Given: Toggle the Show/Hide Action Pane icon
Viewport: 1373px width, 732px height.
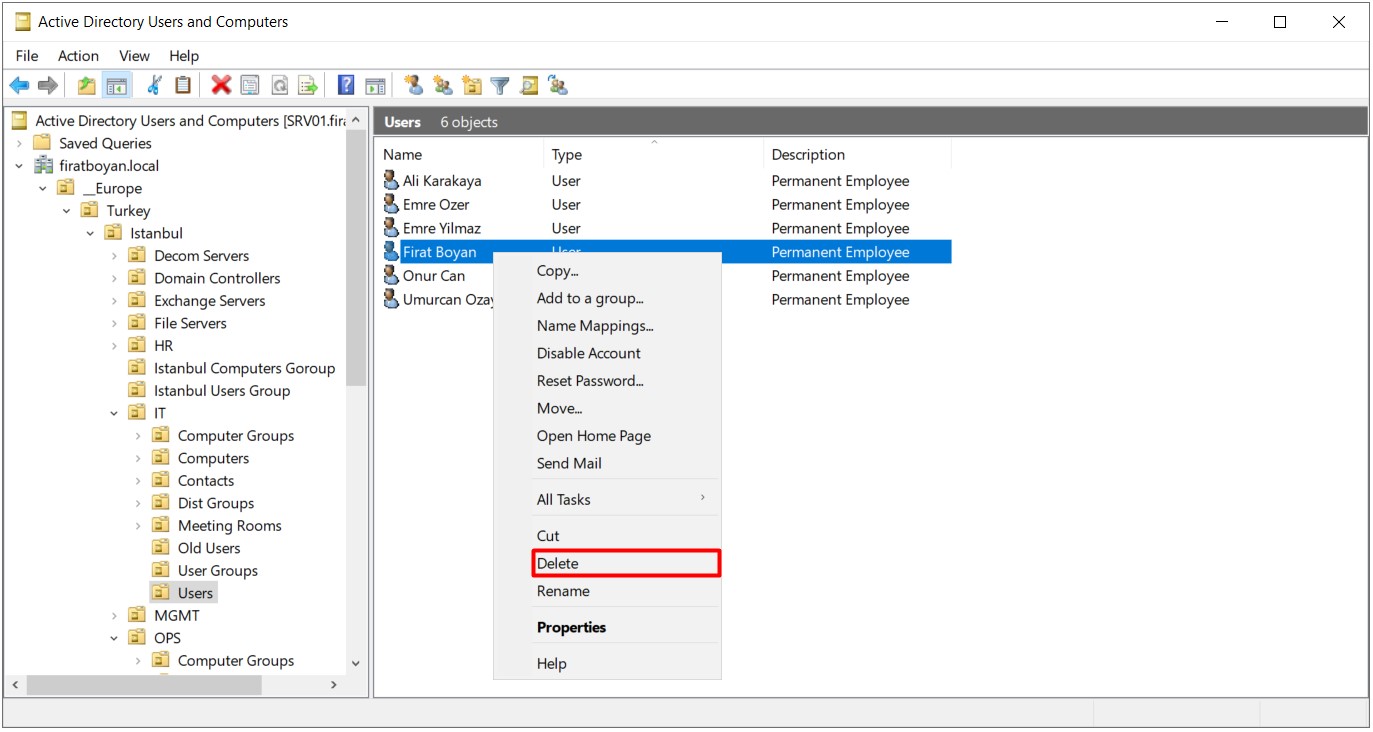Looking at the screenshot, I should click(375, 86).
